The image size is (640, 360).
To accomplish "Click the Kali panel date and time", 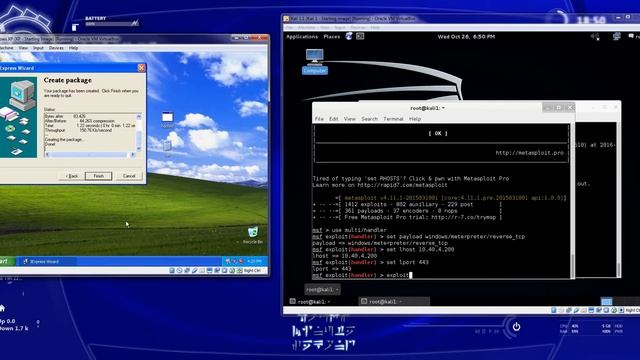I will click(x=466, y=37).
